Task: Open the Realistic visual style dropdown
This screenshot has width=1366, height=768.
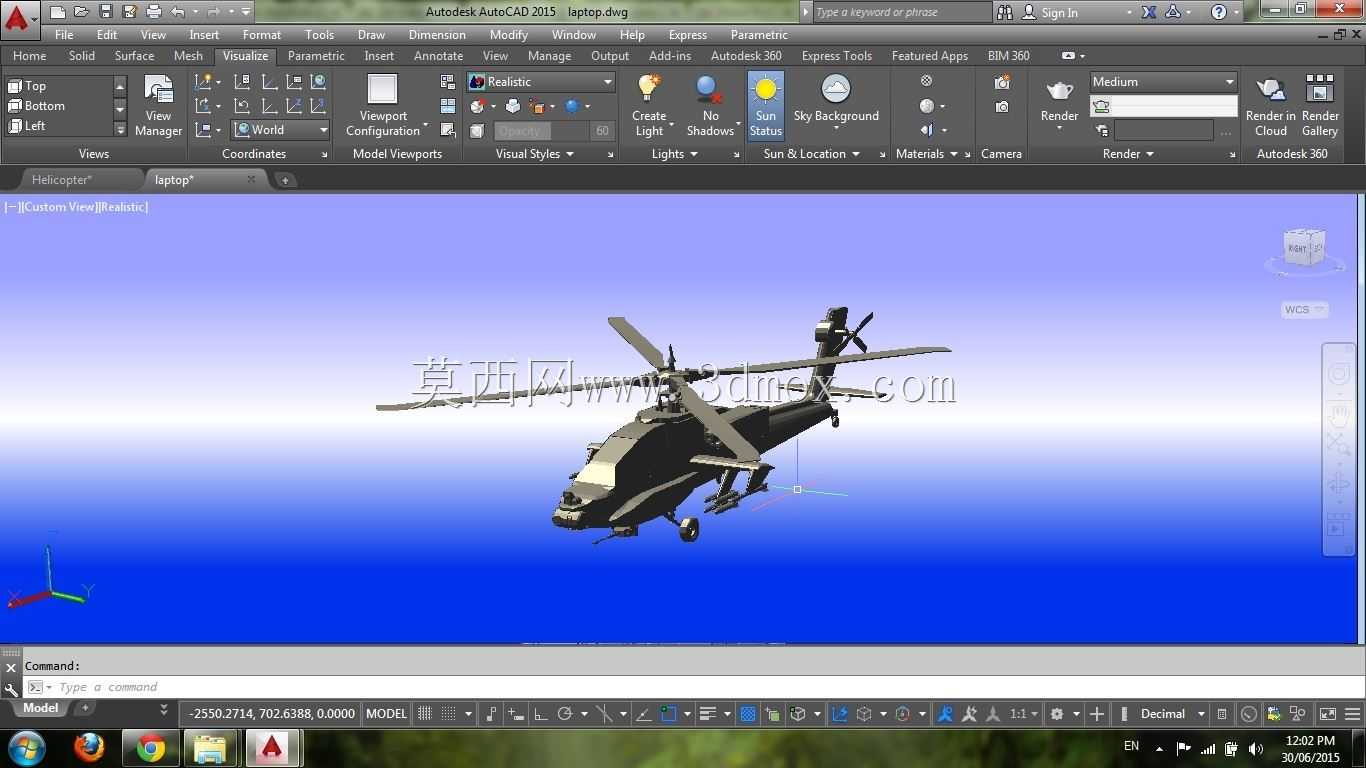Action: tap(541, 82)
